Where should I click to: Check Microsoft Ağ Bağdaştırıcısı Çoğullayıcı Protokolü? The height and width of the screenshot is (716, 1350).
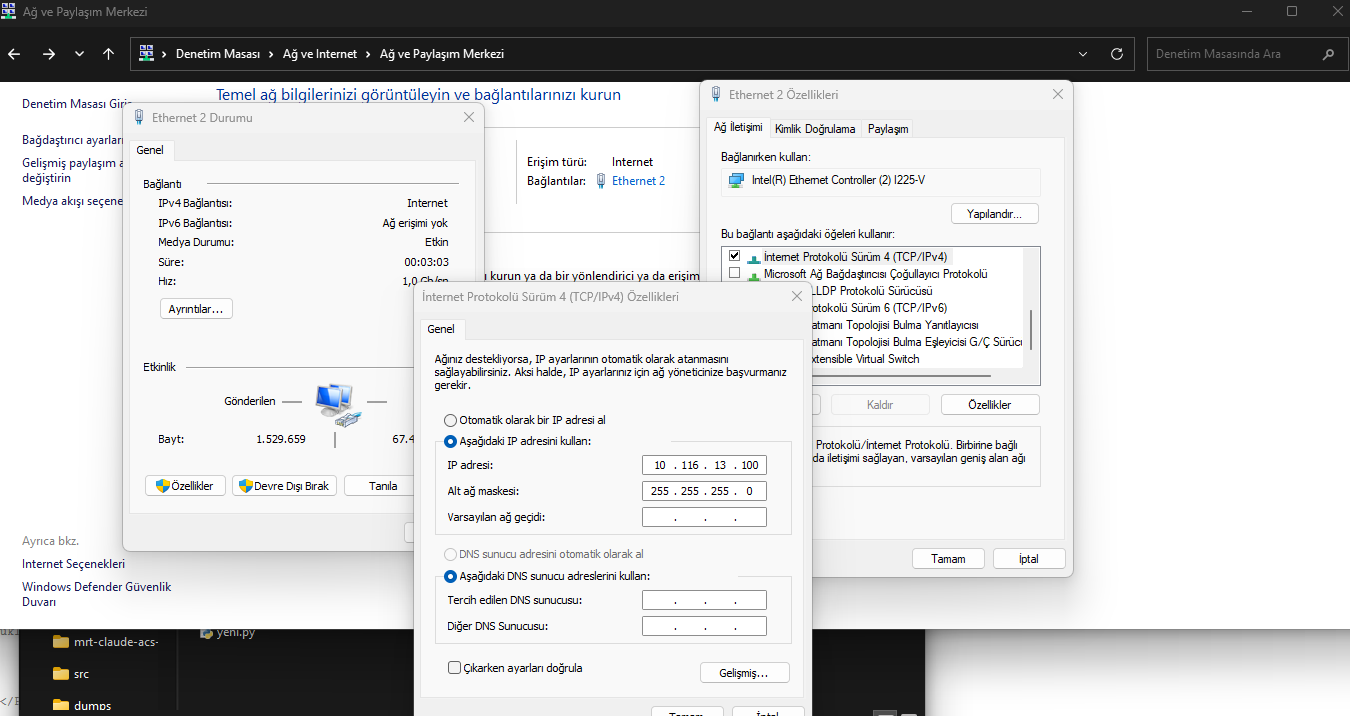[x=735, y=274]
